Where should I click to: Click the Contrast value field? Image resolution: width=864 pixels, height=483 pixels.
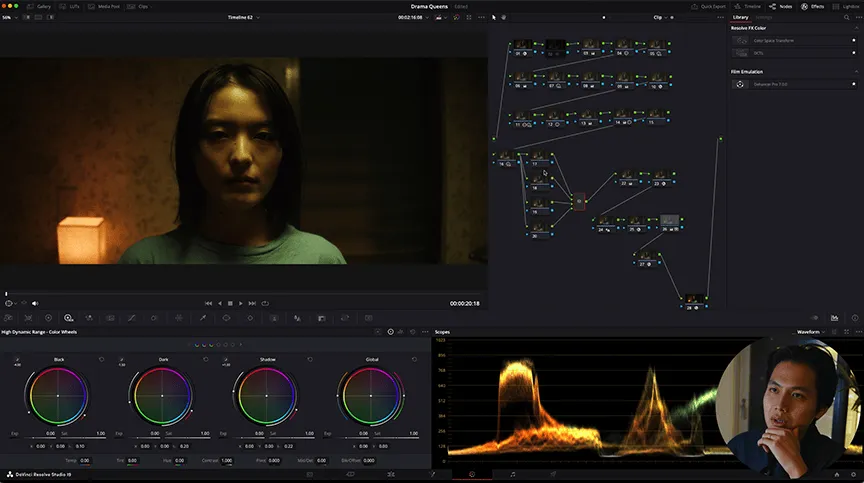click(227, 460)
